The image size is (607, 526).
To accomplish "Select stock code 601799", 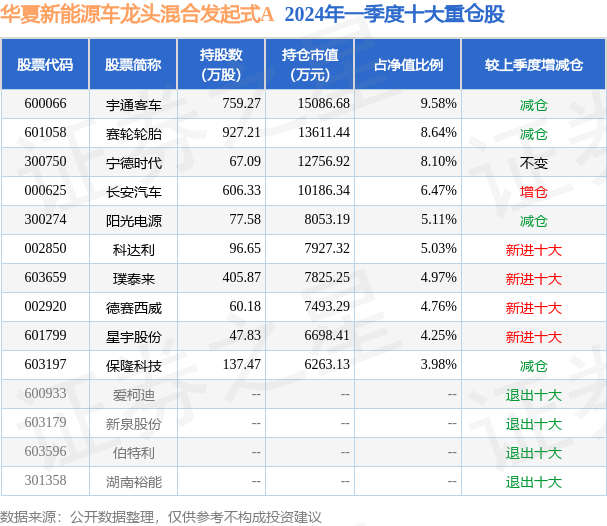I will click(45, 336).
